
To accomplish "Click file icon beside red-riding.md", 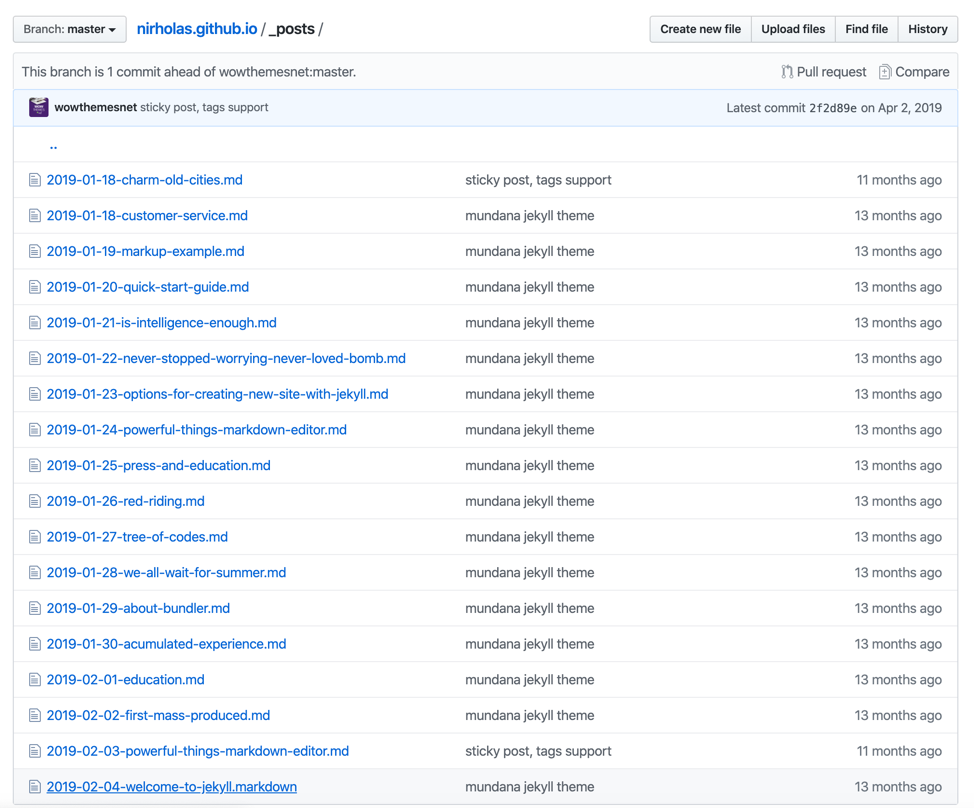I will pyautogui.click(x=35, y=501).
